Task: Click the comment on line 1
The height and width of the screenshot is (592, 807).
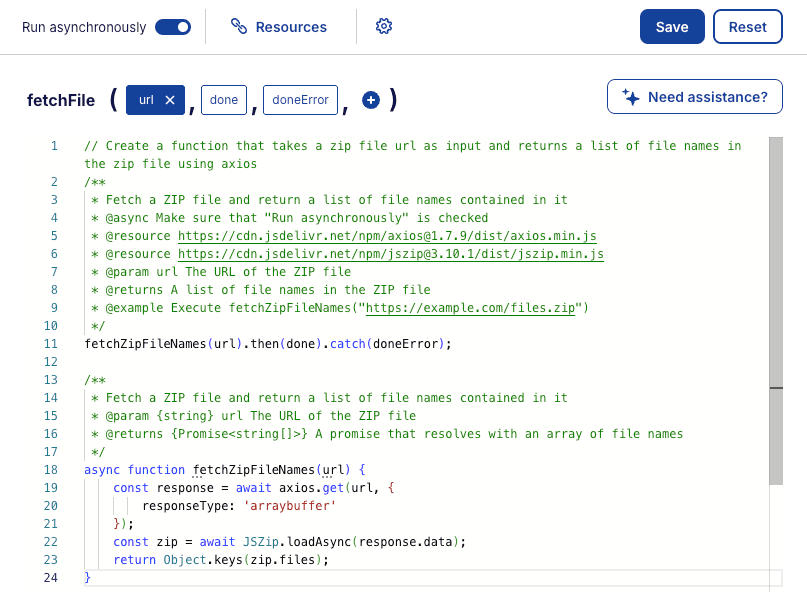Action: click(x=300, y=145)
